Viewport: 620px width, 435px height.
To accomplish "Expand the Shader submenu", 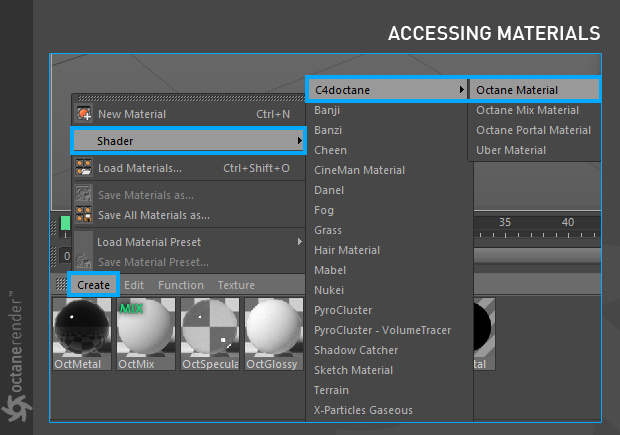I will tap(188, 141).
